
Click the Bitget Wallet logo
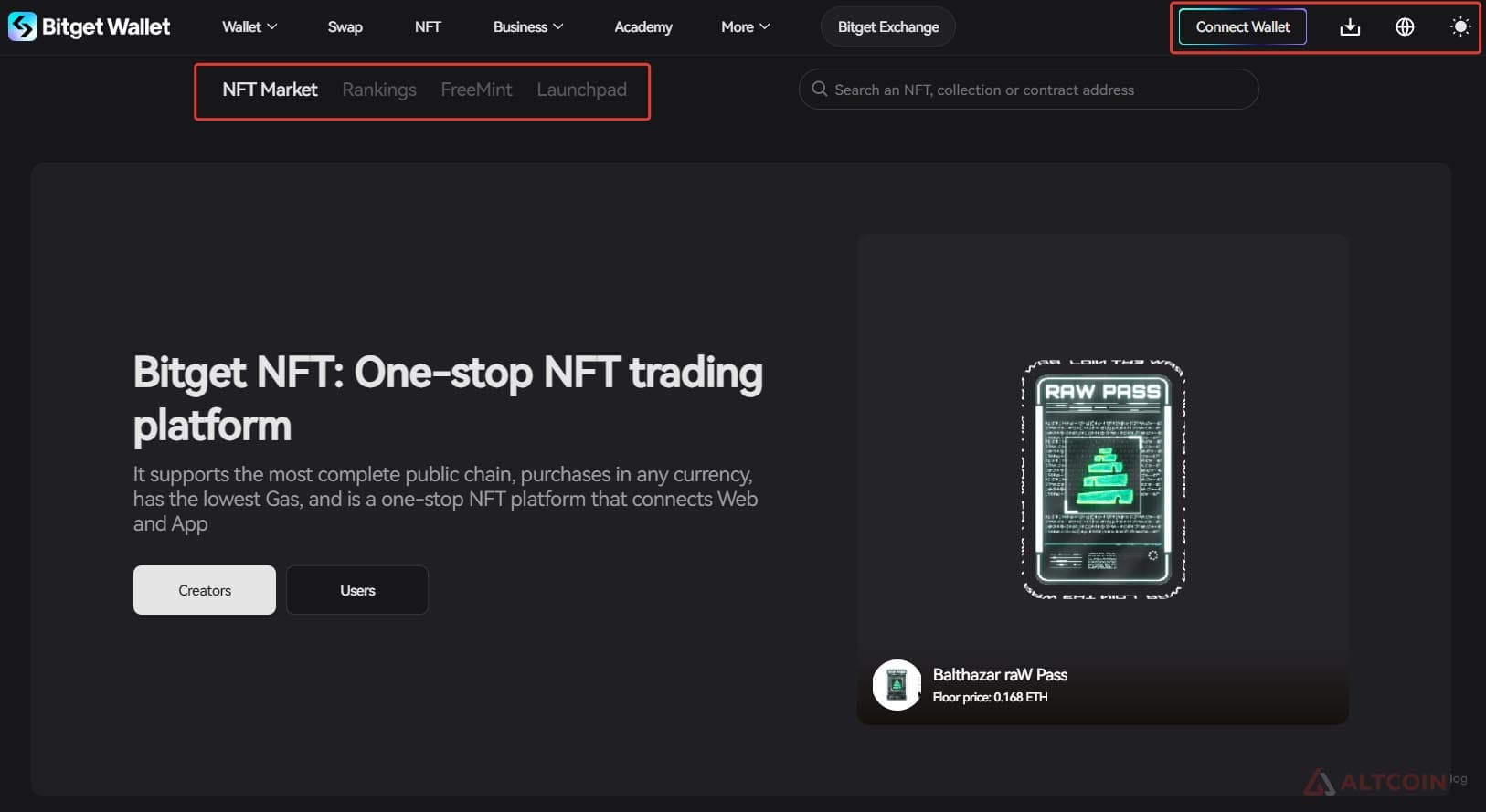[89, 26]
